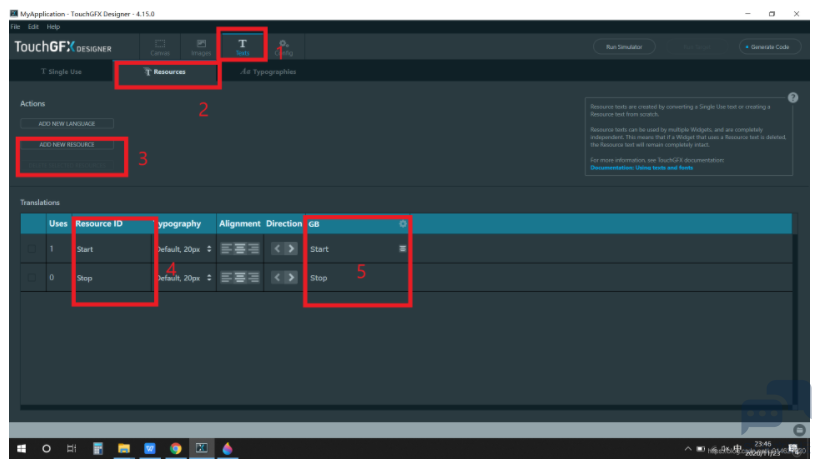The height and width of the screenshot is (463, 820).
Task: Set Start row direction to left-to-right arrow
Action: pyautogui.click(x=291, y=249)
